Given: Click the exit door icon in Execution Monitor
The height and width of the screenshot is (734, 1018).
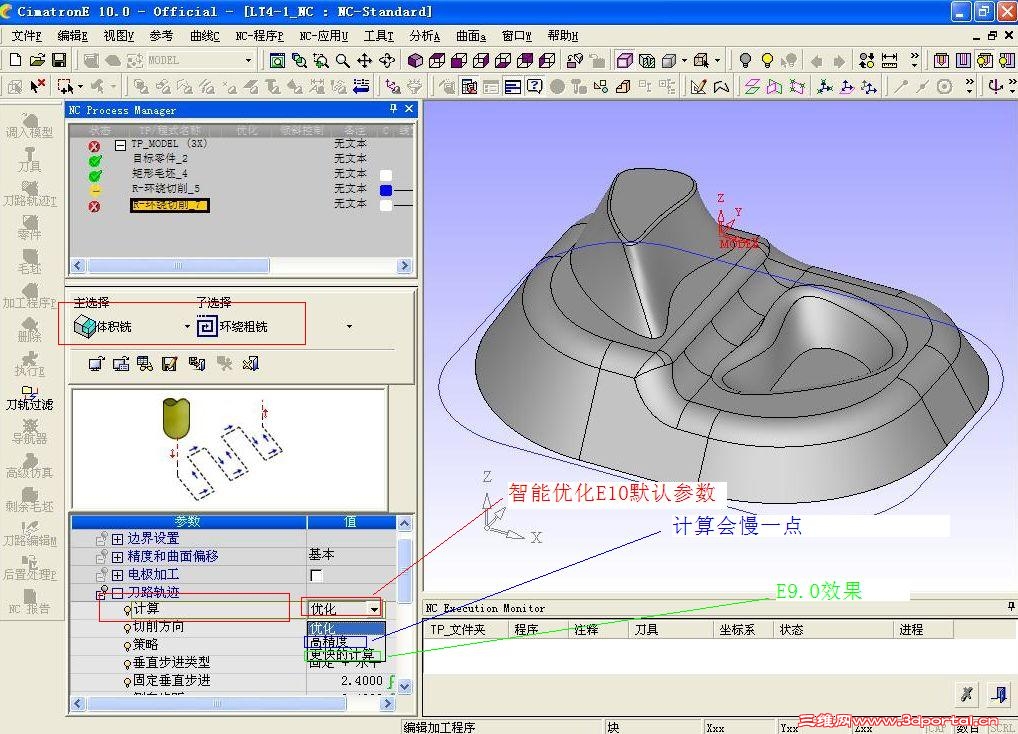Looking at the screenshot, I should click(x=999, y=694).
